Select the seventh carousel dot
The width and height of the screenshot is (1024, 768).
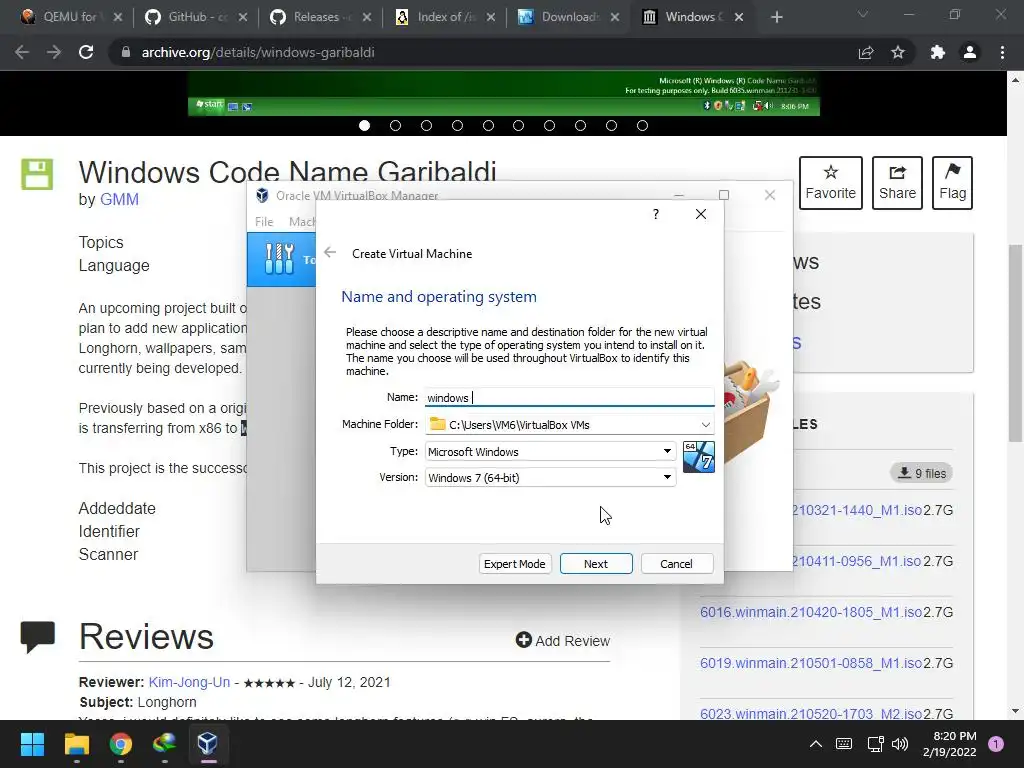[x=549, y=125]
